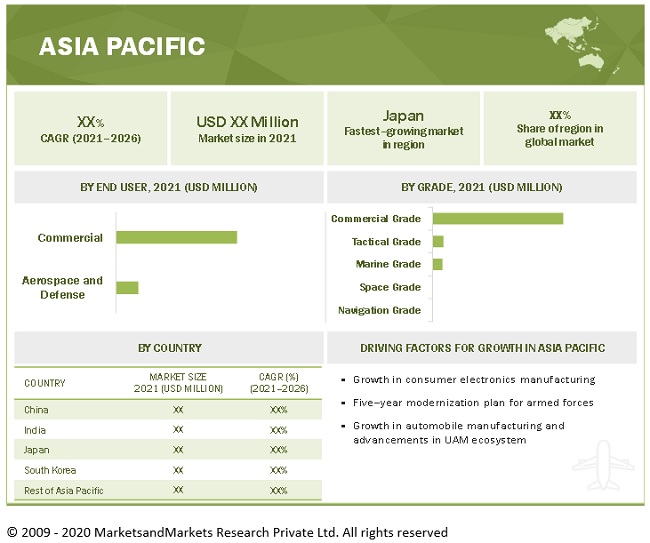The width and height of the screenshot is (650, 543).
Task: Select the South Korea table row
Action: pyautogui.click(x=168, y=470)
